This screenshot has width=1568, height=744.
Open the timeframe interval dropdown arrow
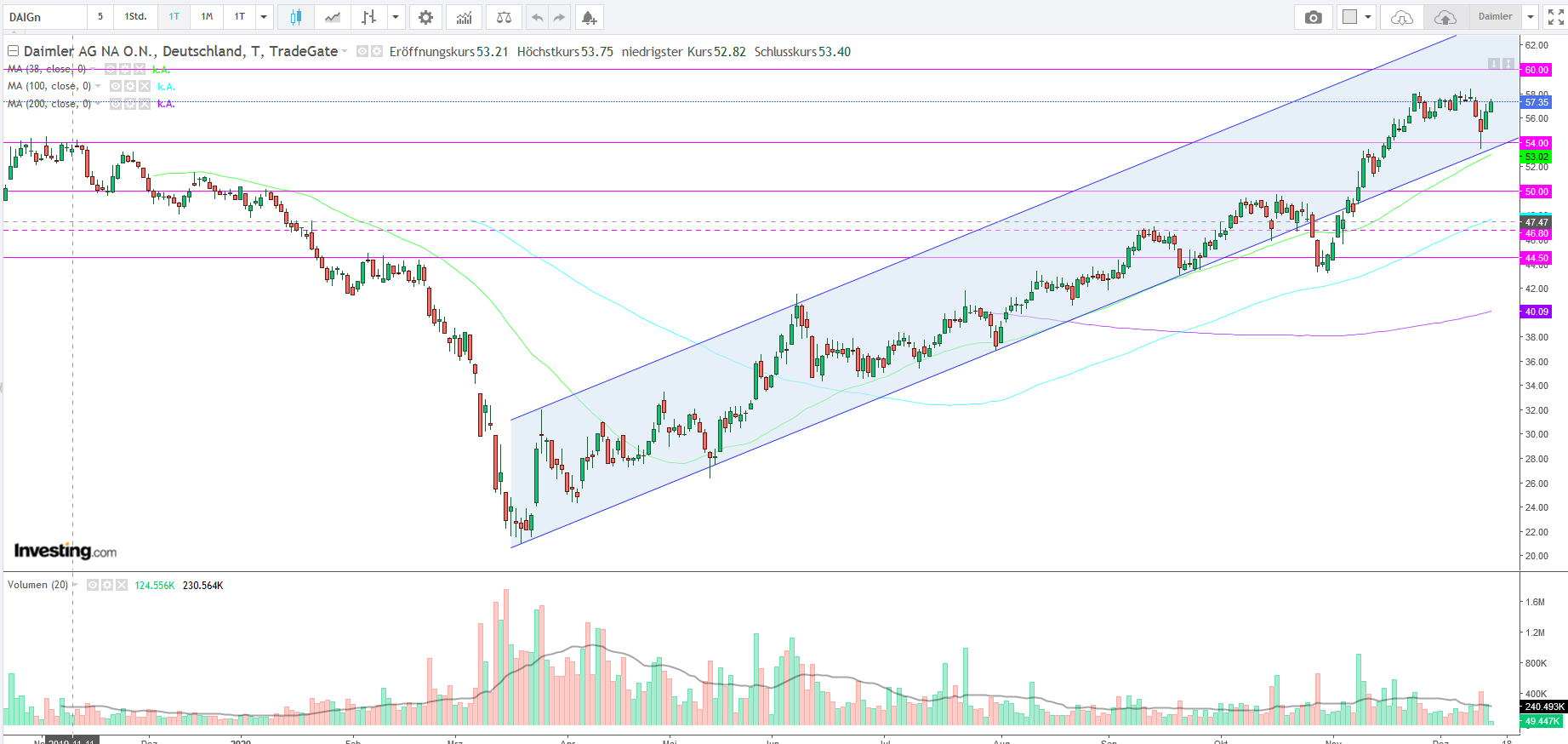[264, 17]
